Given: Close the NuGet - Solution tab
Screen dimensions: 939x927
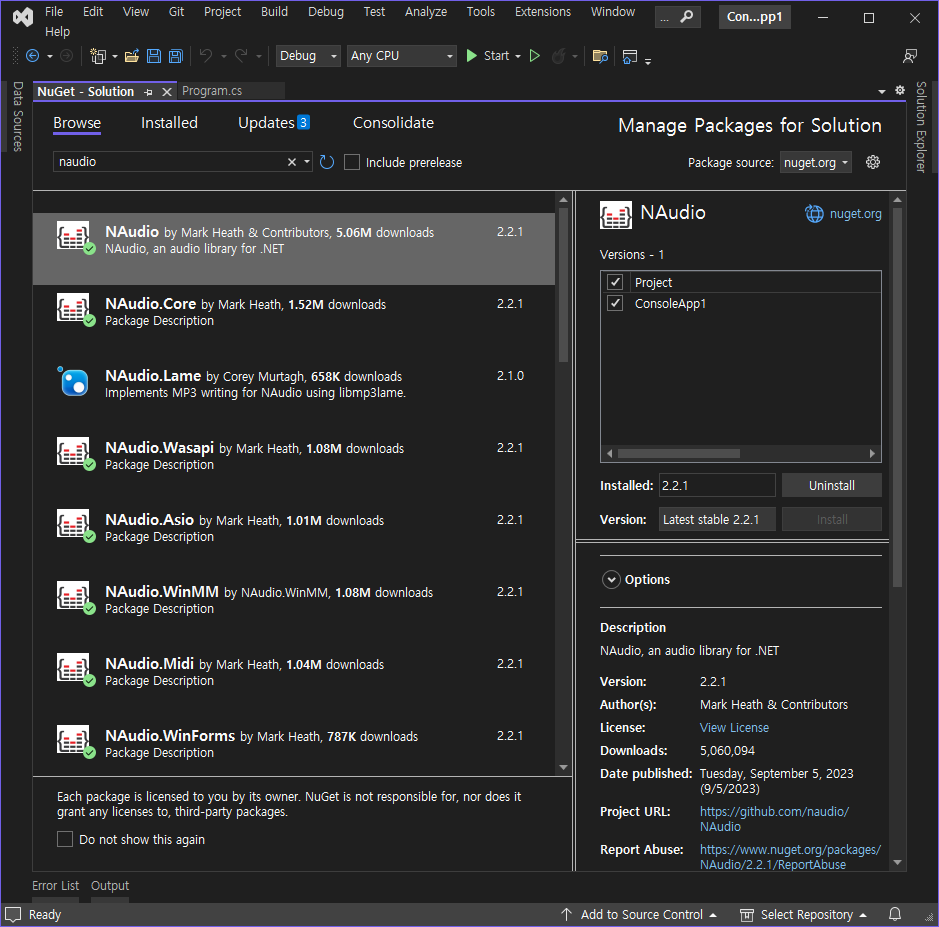Looking at the screenshot, I should 167,92.
